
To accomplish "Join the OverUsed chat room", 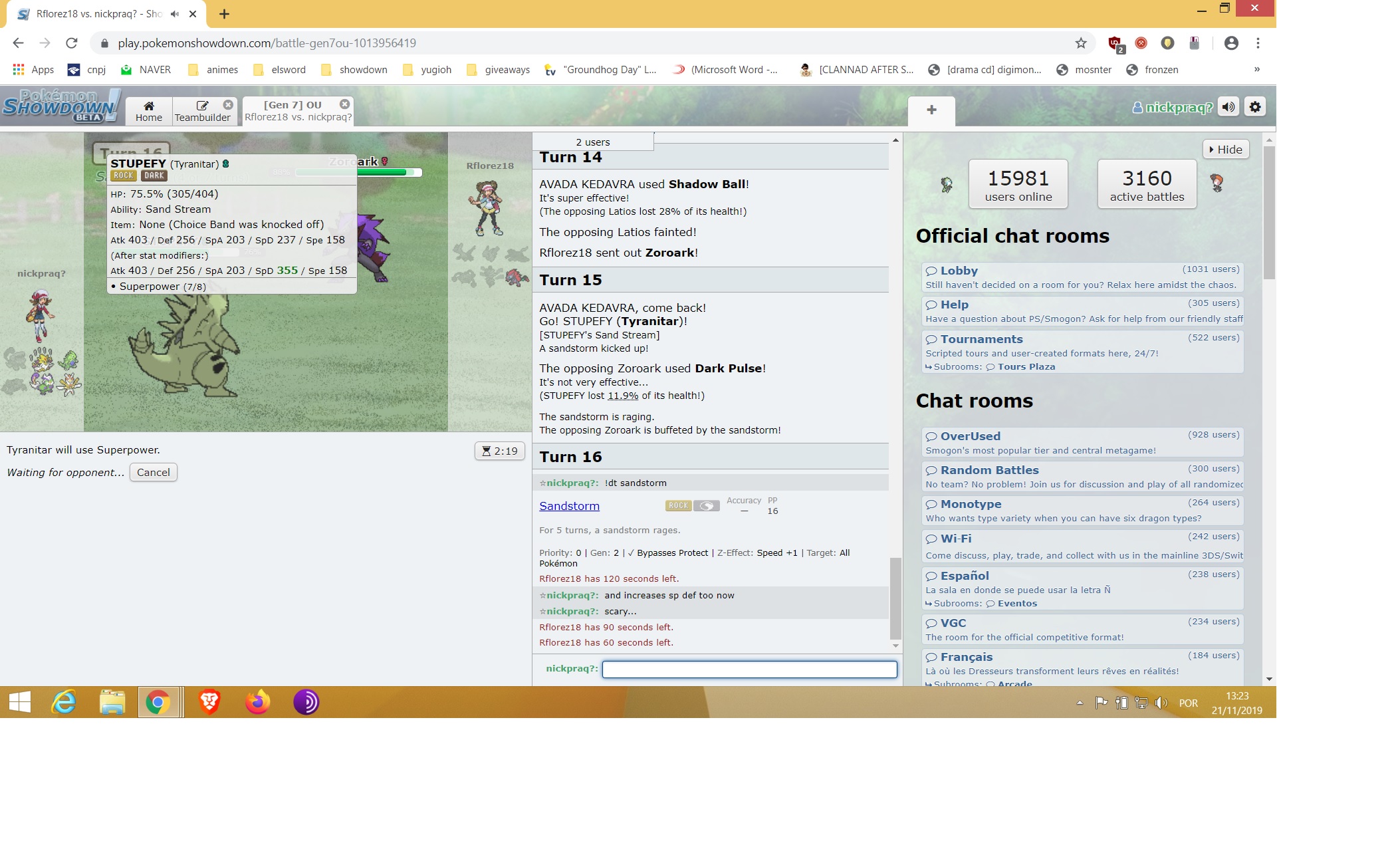I will (x=970, y=436).
